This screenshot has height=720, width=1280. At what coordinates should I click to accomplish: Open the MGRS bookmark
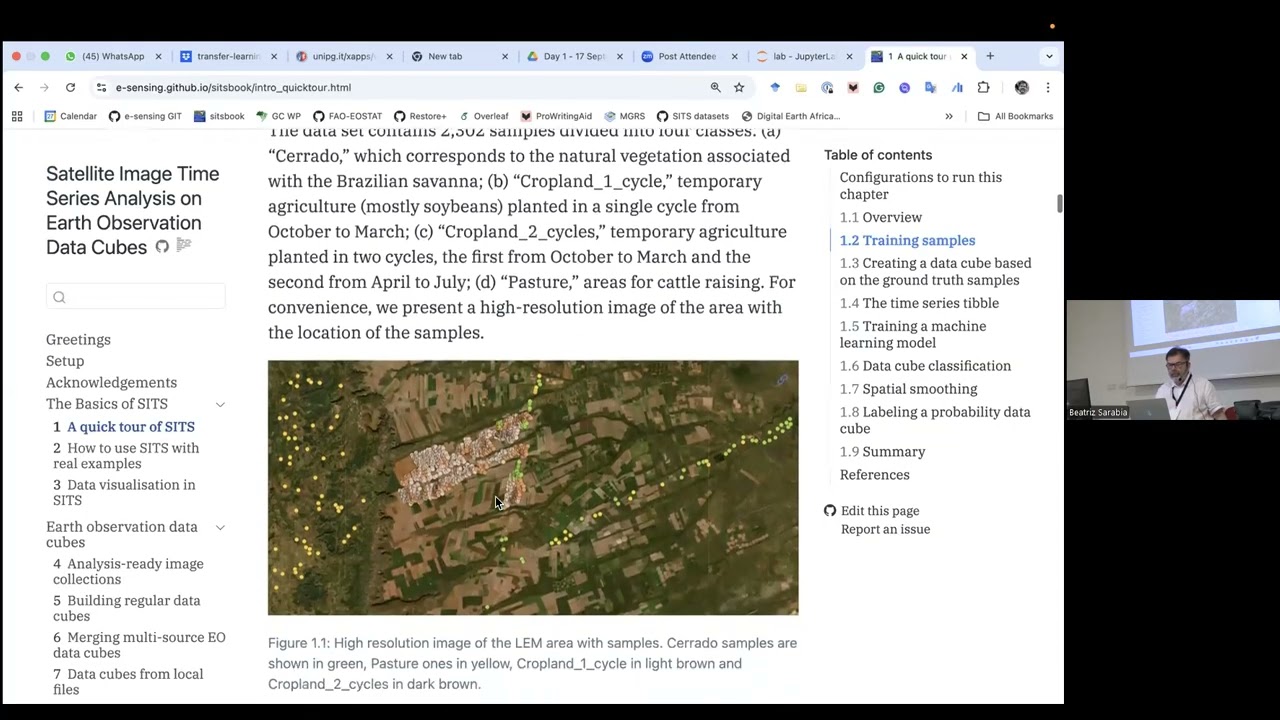(624, 116)
